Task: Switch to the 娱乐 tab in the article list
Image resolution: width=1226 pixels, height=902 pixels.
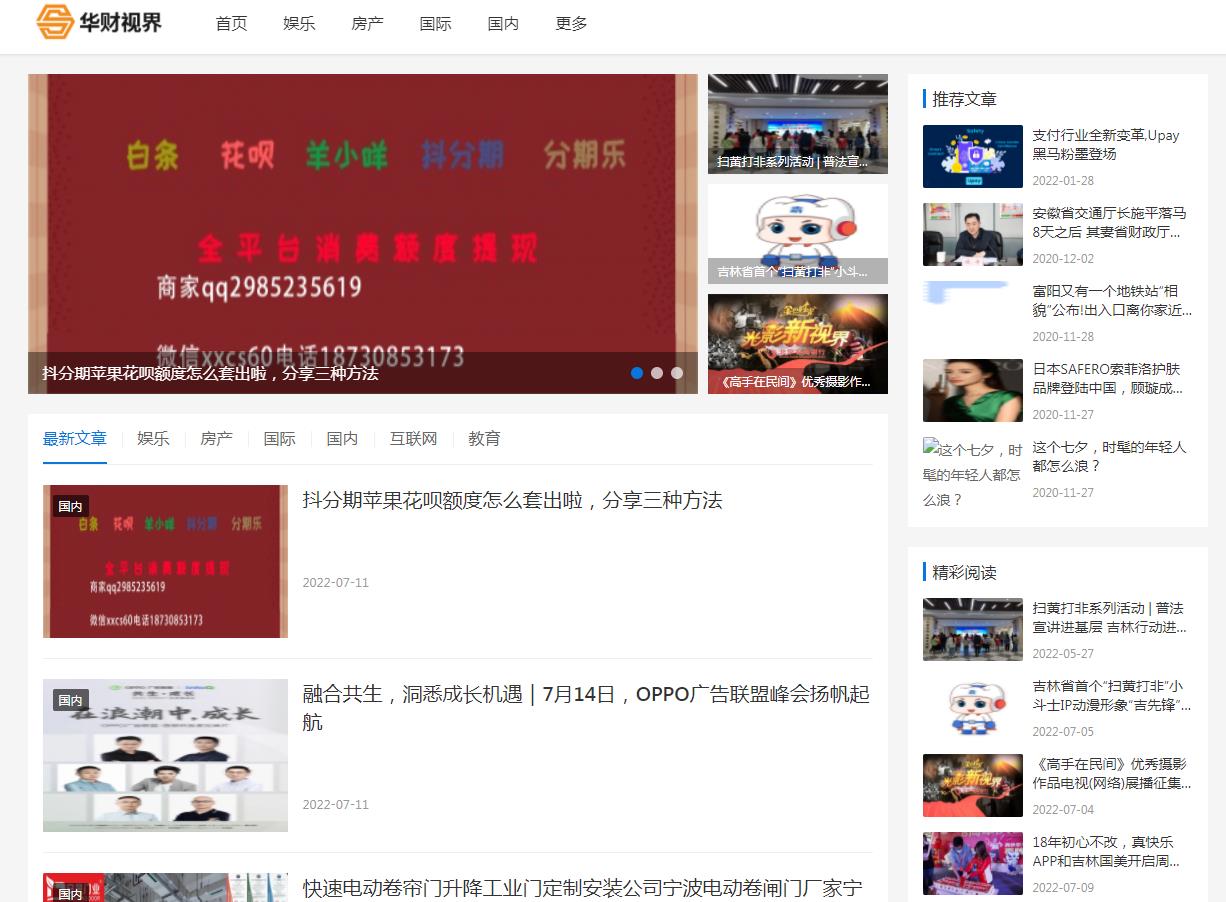Action: click(x=153, y=438)
